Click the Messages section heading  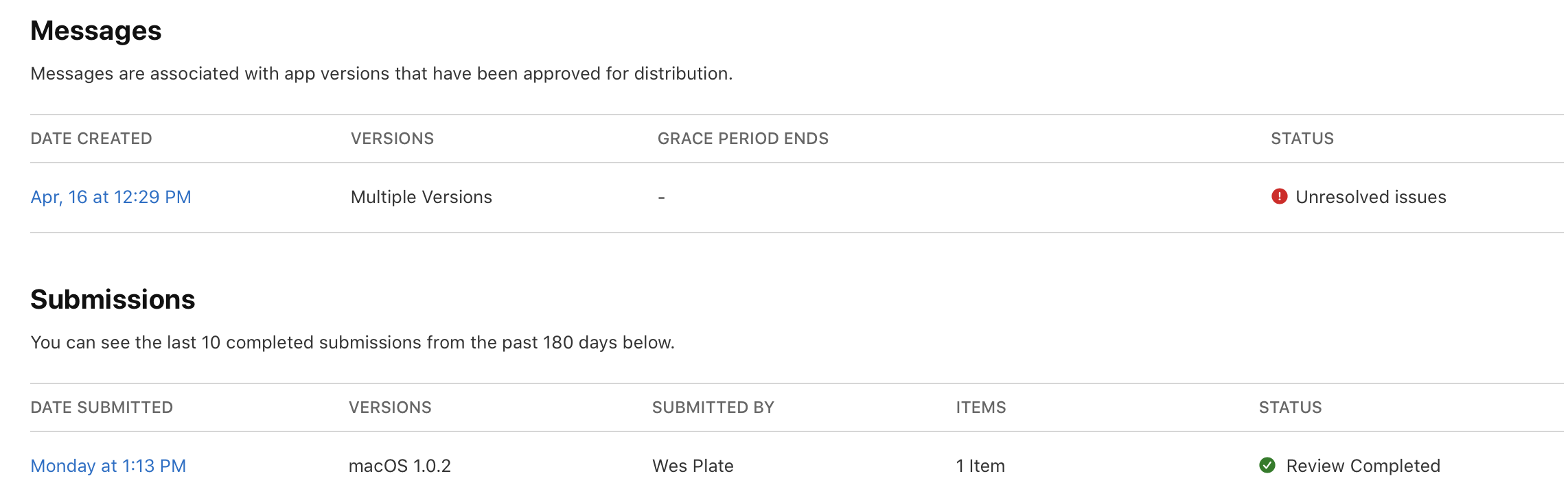(96, 31)
